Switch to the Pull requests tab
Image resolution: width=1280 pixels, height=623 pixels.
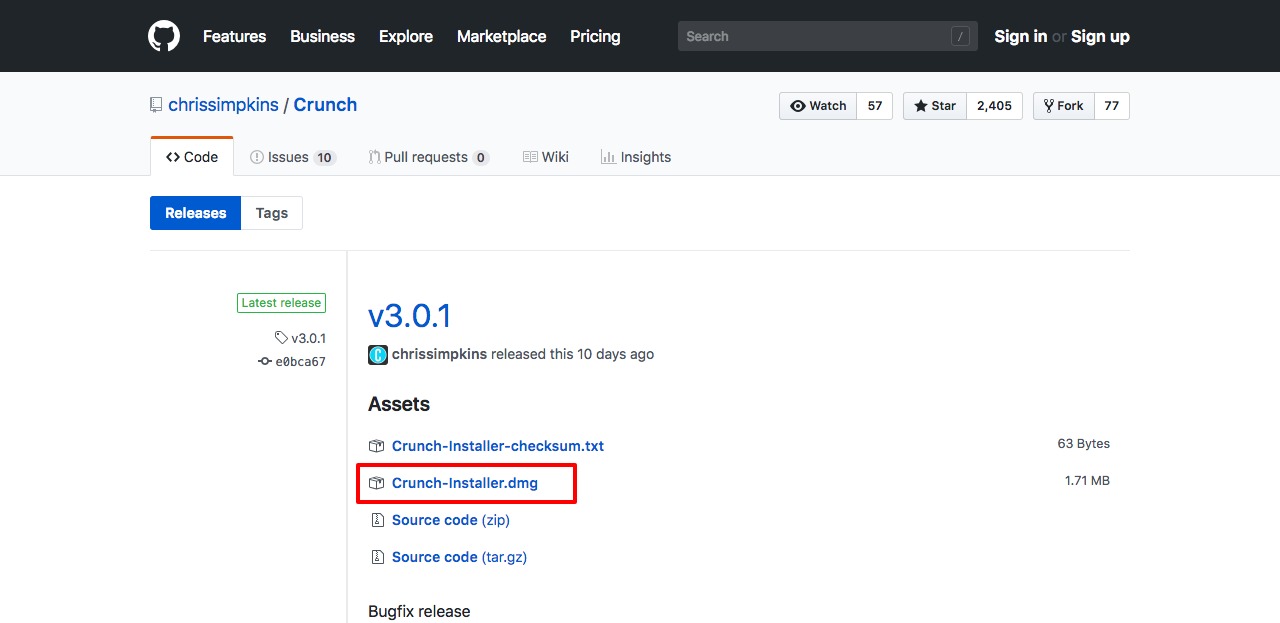(x=428, y=157)
